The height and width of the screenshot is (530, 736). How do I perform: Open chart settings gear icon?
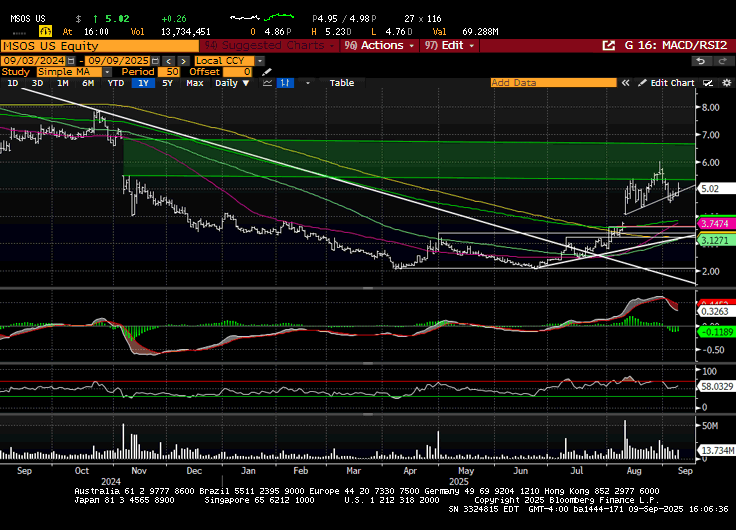pyautogui.click(x=727, y=83)
